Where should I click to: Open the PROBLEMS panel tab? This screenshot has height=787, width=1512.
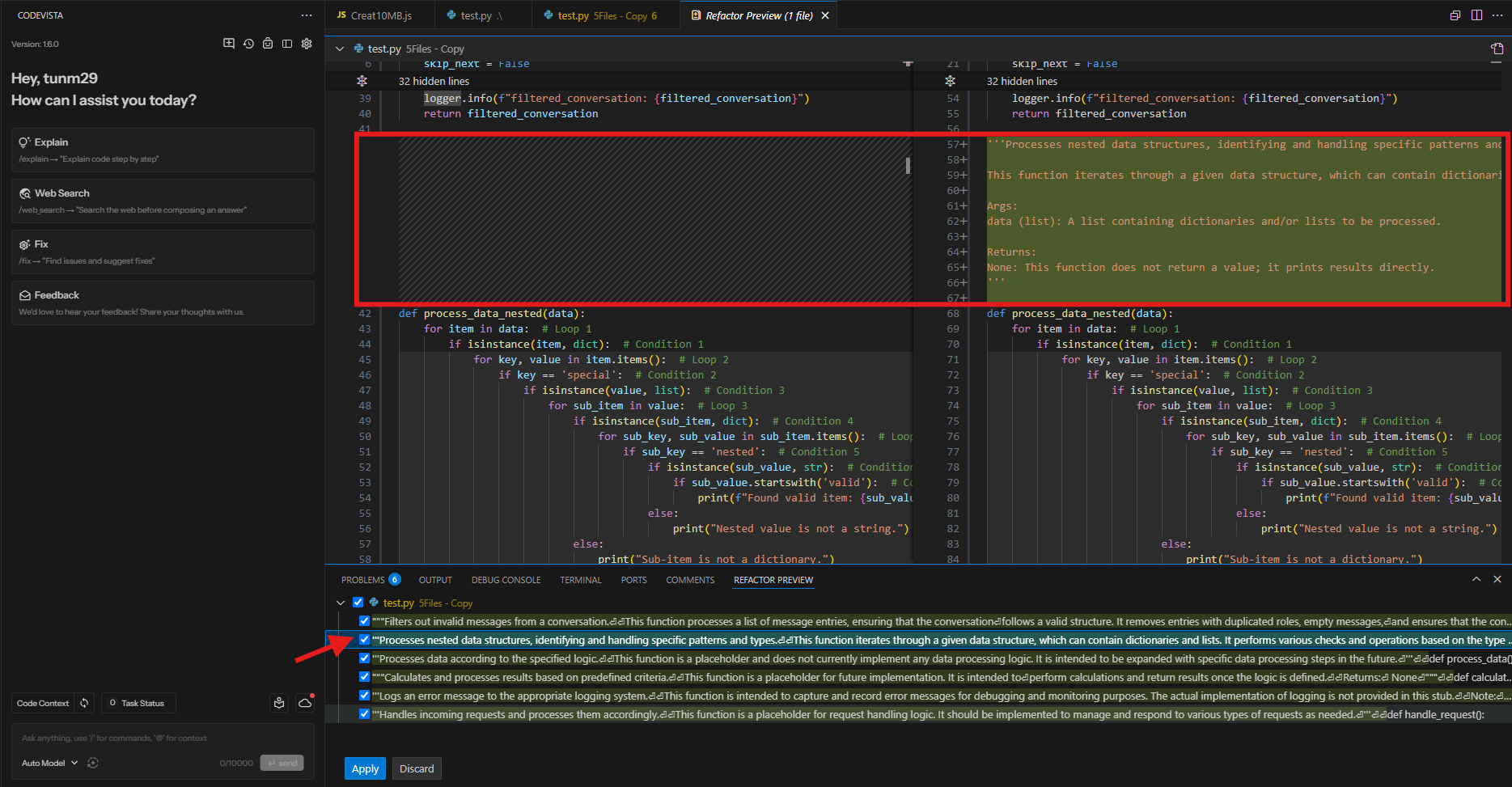click(371, 580)
